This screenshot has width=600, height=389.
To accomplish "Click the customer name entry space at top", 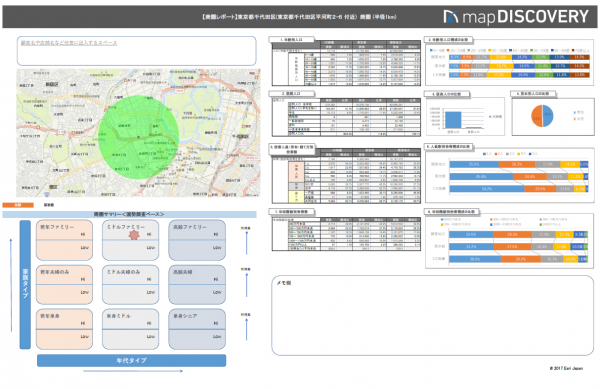I will click(136, 51).
